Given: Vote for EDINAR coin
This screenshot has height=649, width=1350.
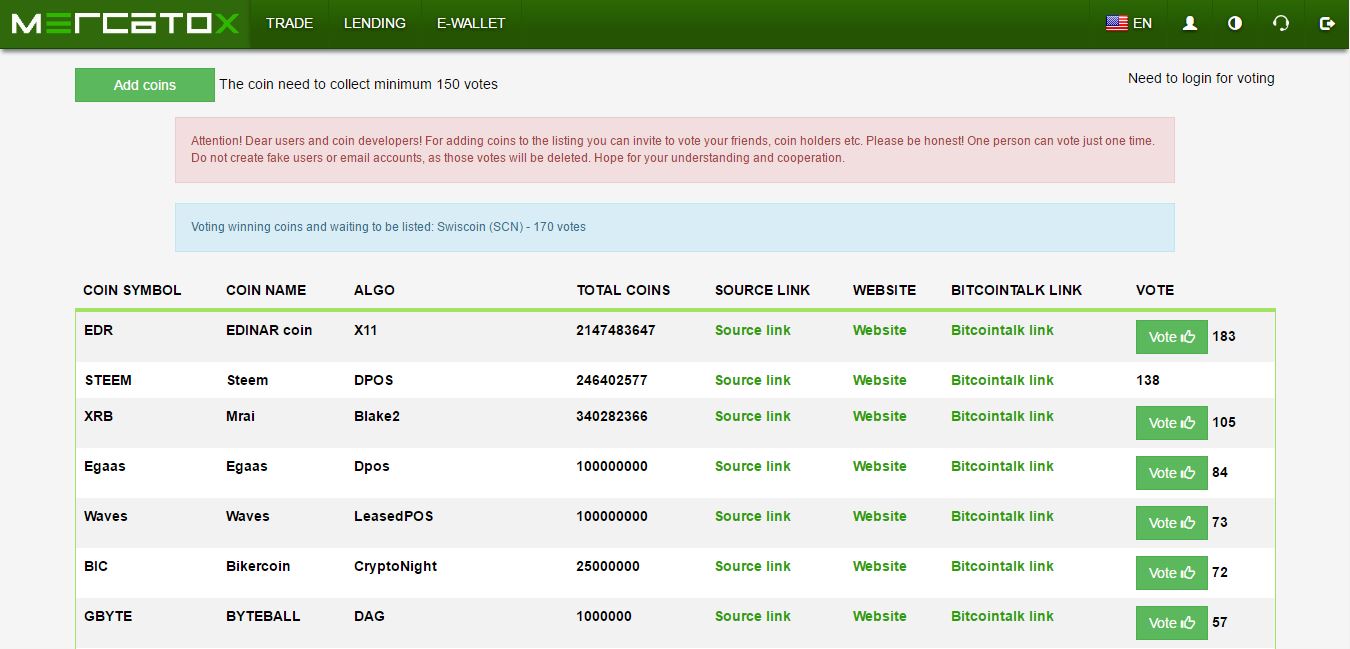Looking at the screenshot, I should 1171,337.
